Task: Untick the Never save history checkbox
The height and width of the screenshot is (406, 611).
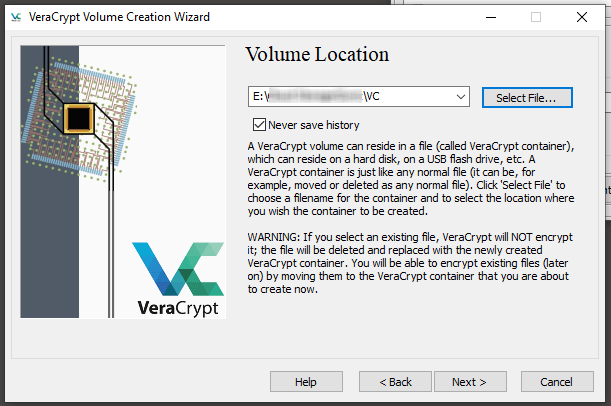Action: (x=259, y=125)
